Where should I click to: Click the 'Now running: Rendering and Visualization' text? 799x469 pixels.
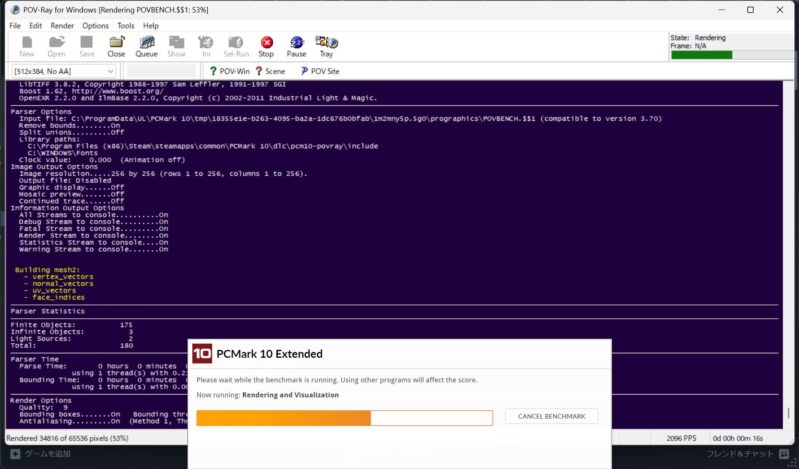[268, 395]
